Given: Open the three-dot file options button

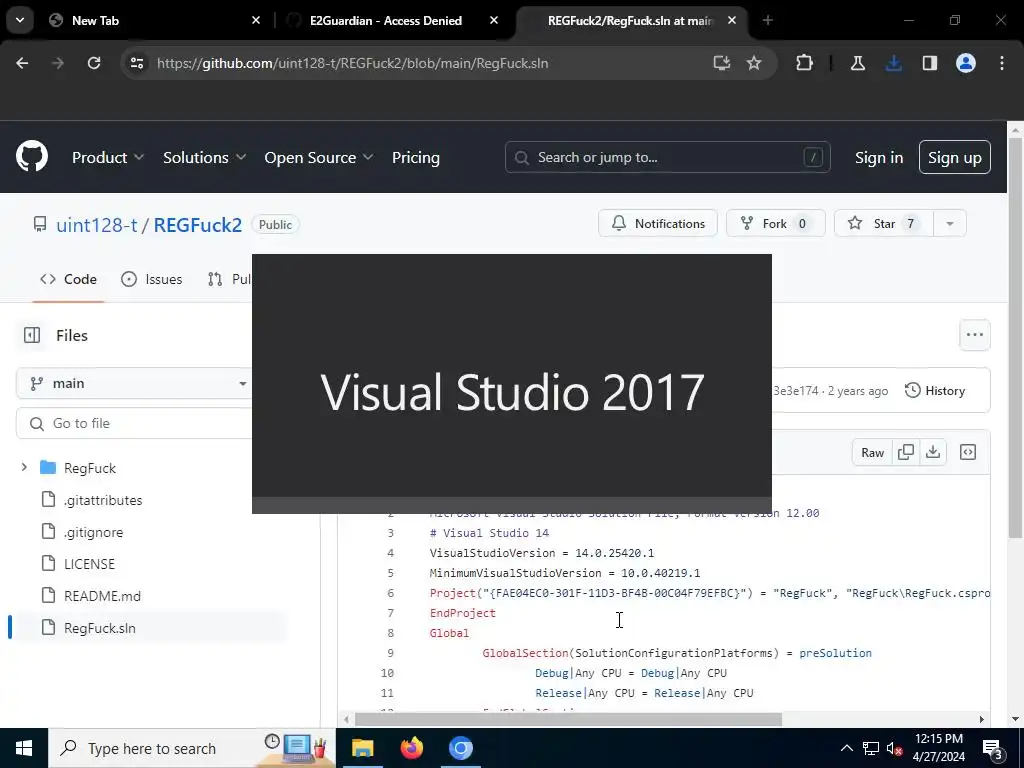Looking at the screenshot, I should pos(975,335).
